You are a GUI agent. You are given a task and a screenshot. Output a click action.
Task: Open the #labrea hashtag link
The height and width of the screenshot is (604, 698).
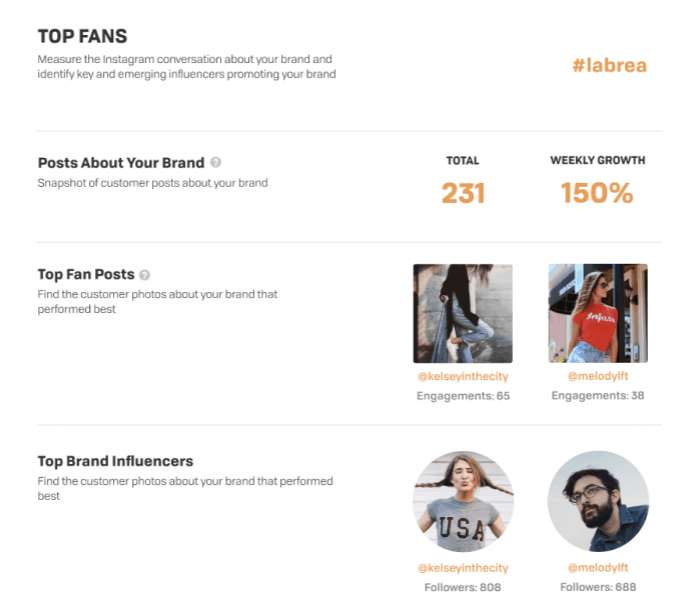(609, 66)
